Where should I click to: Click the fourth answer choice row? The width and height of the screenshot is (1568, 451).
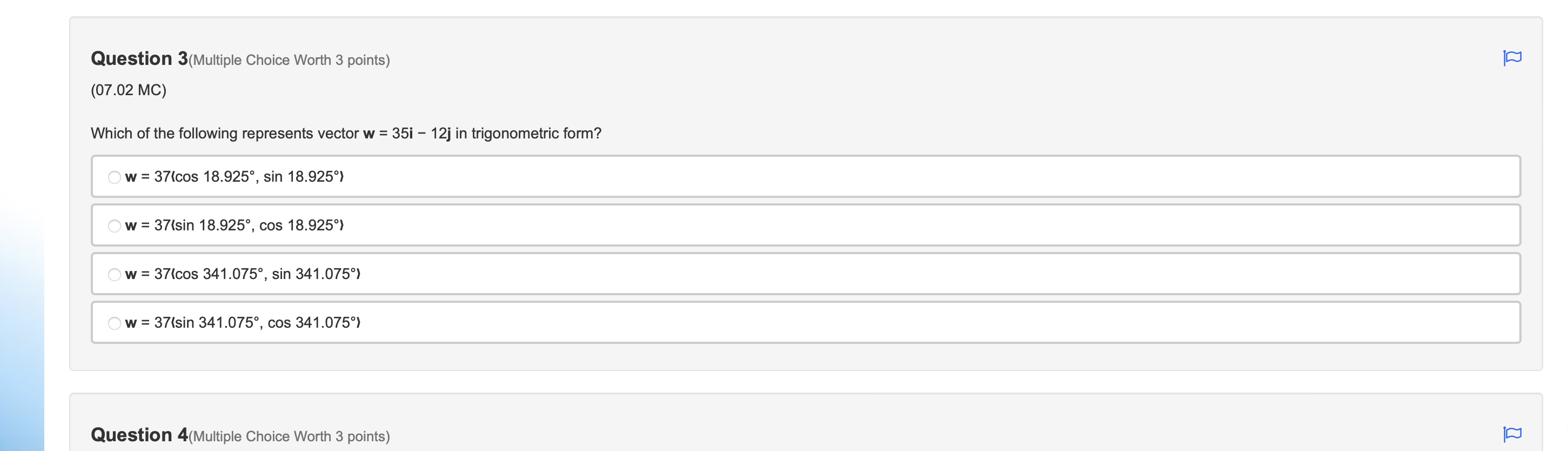point(792,322)
